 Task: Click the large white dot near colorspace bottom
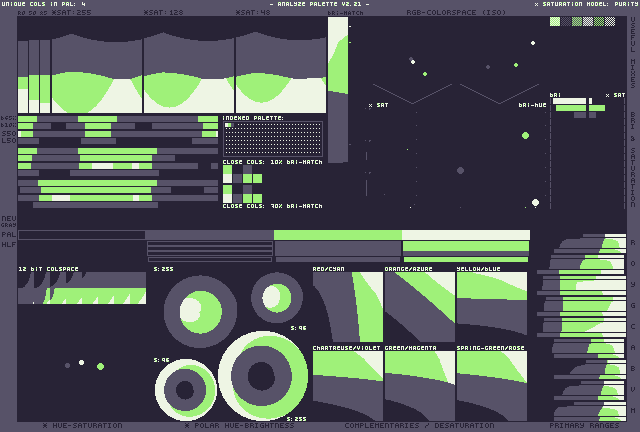pos(536,203)
